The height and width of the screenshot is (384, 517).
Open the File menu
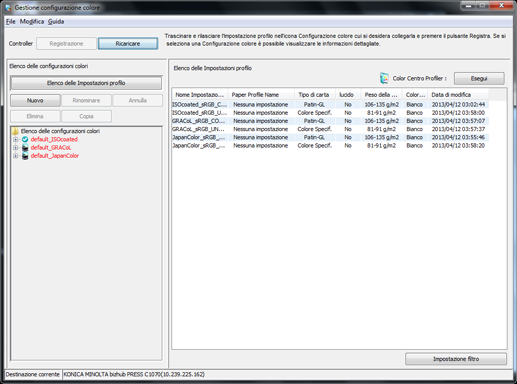[11, 21]
